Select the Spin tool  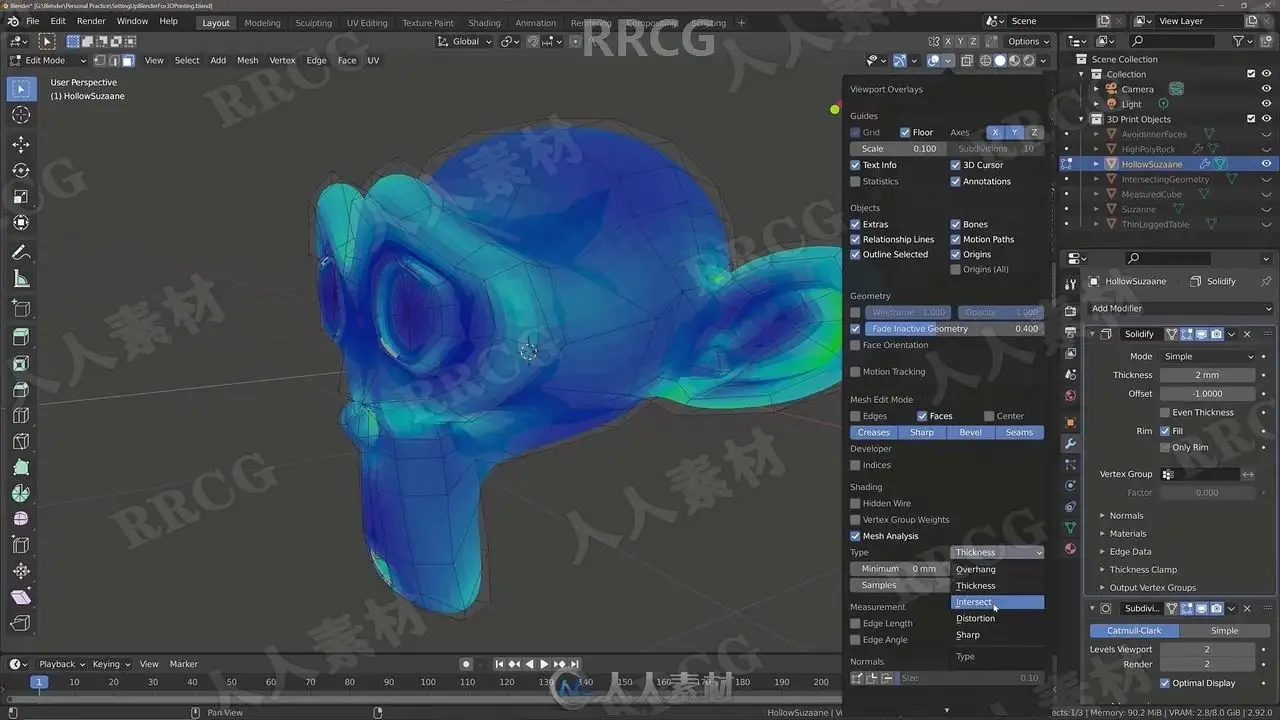click(21, 494)
